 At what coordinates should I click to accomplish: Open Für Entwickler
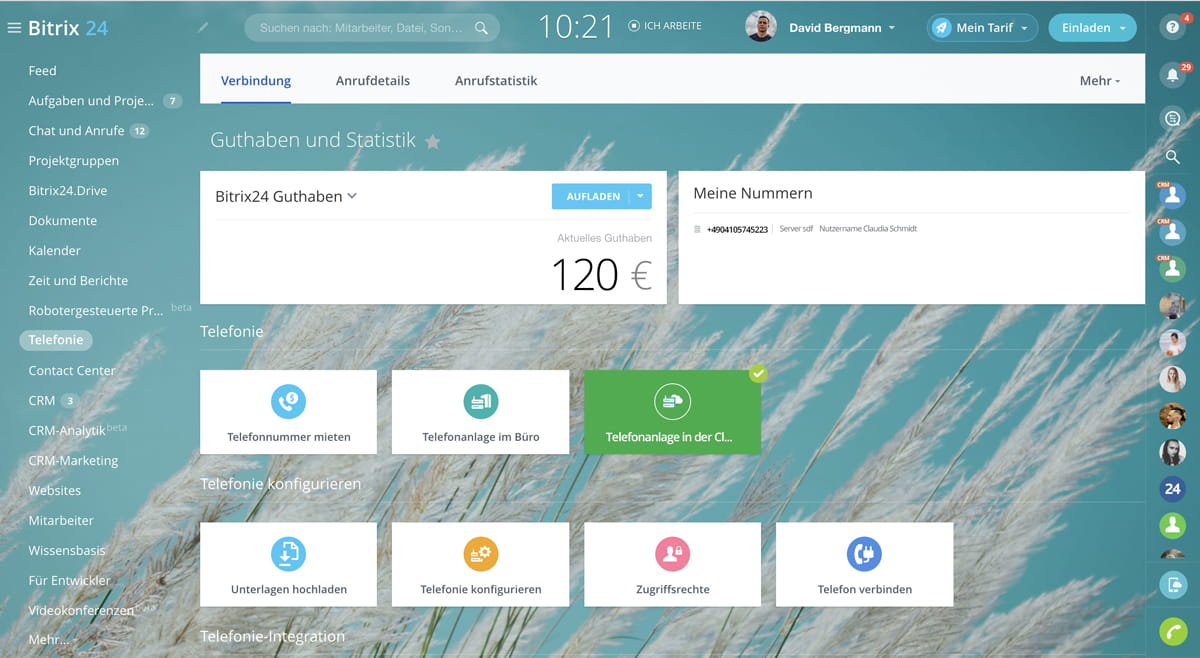point(70,581)
